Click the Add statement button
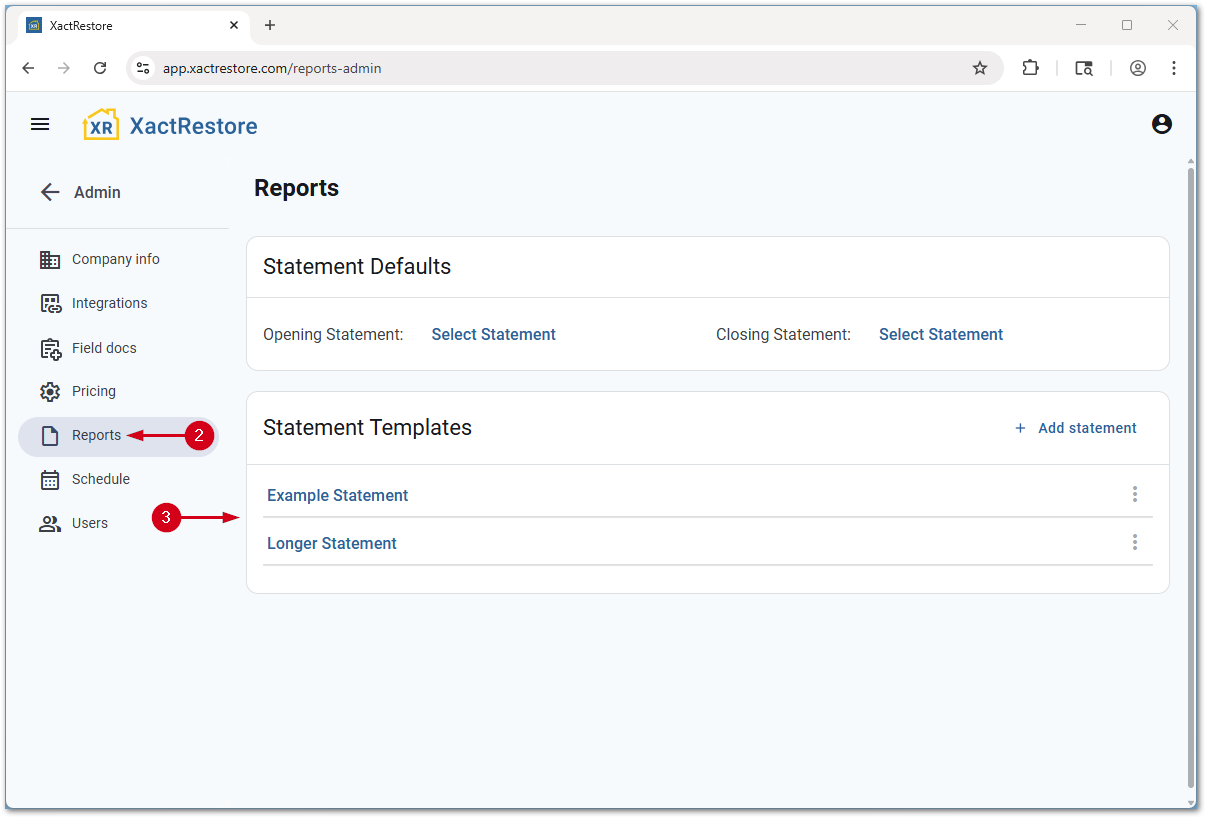 1075,428
